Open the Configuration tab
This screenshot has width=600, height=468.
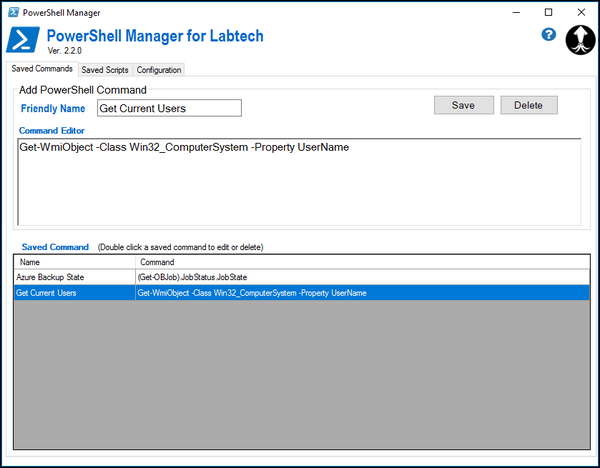(x=159, y=70)
